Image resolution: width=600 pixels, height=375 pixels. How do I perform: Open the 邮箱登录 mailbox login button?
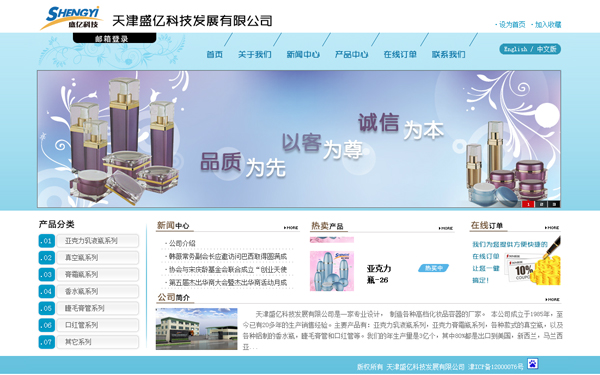click(114, 38)
